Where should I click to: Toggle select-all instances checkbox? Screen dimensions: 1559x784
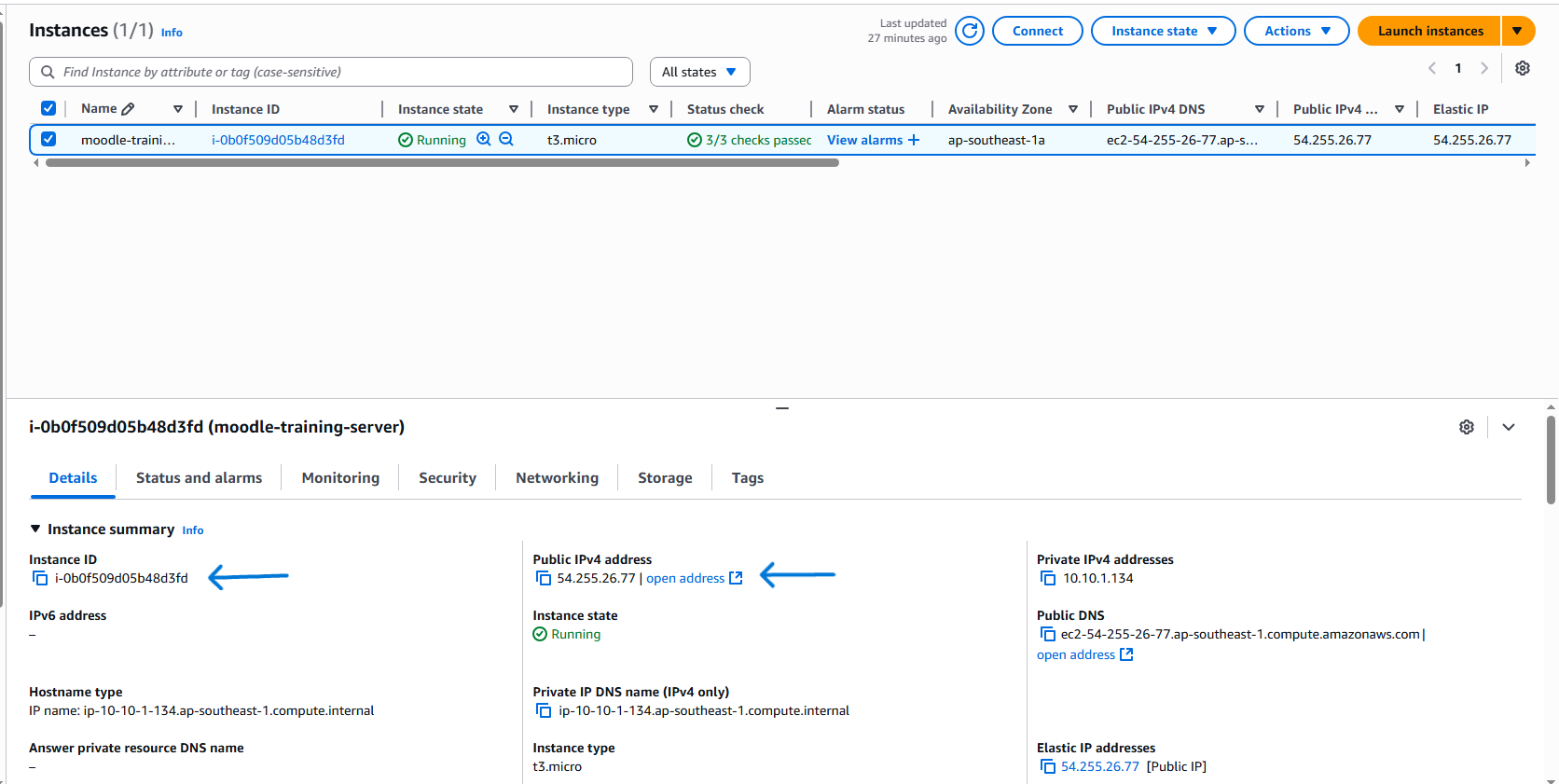(48, 108)
